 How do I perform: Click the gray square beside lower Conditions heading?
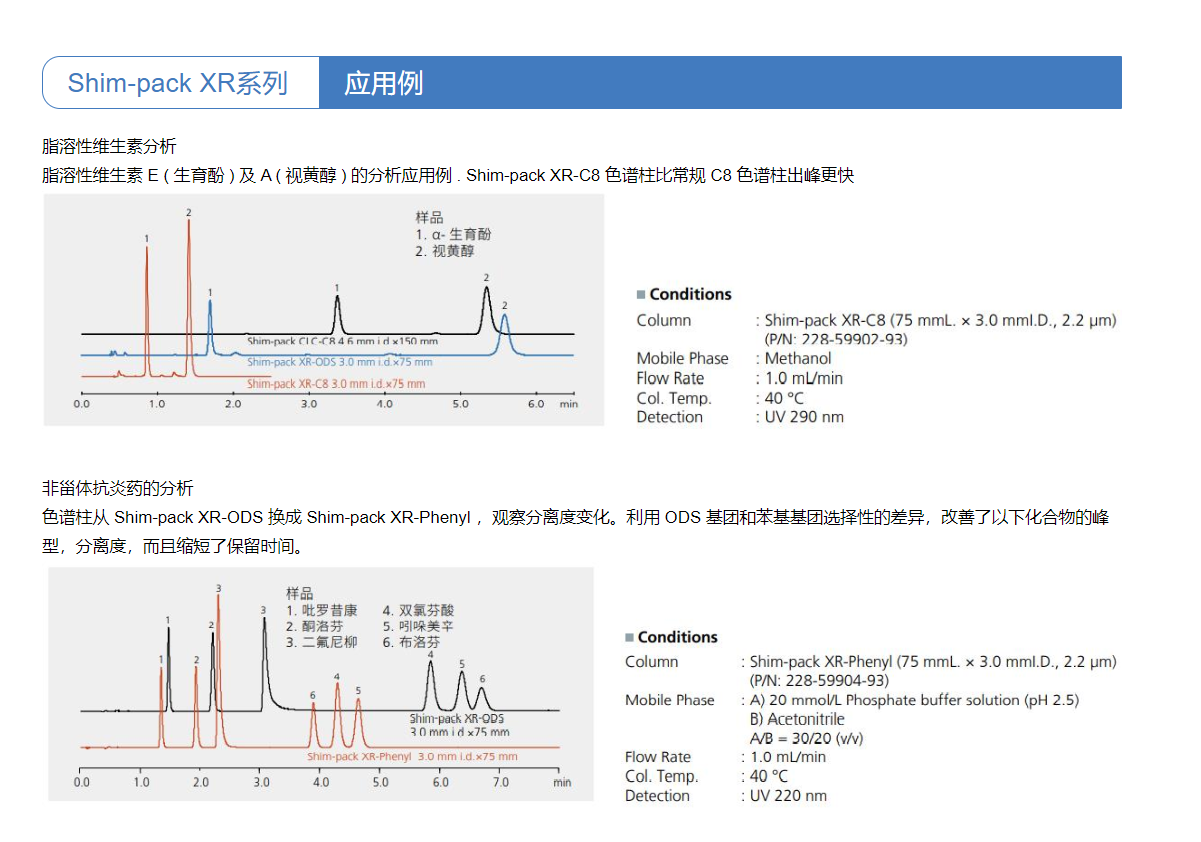629,638
